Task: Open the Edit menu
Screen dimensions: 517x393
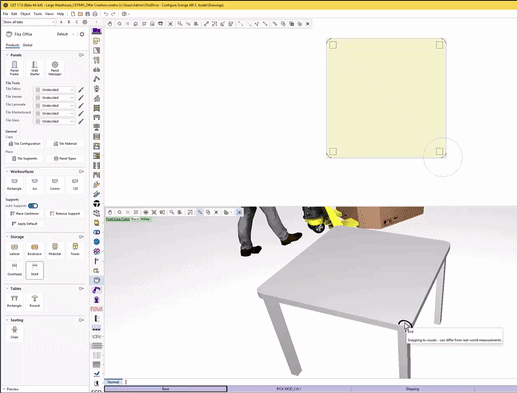Action: [x=14, y=14]
